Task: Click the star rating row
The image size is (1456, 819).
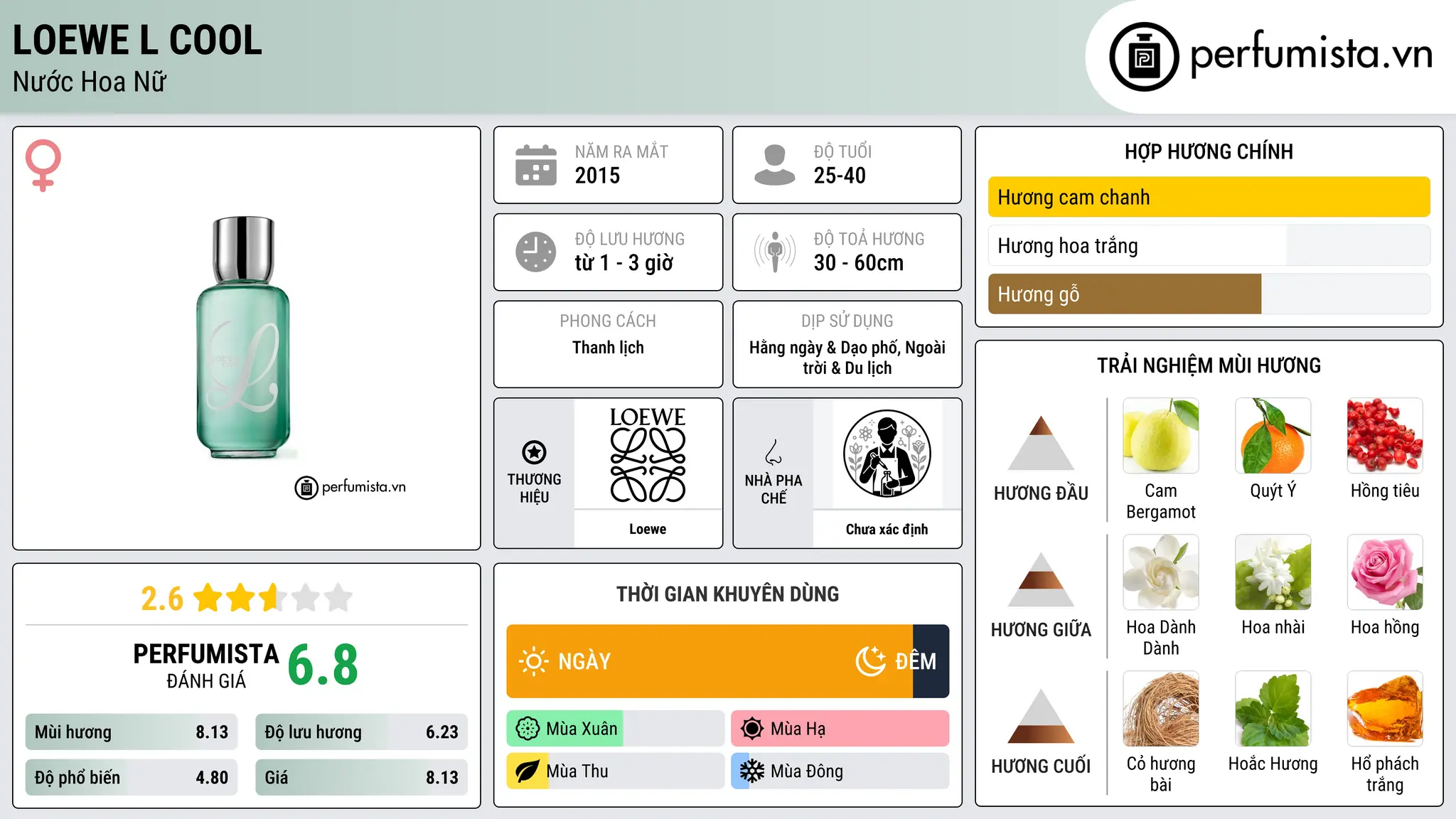Action: 273,598
